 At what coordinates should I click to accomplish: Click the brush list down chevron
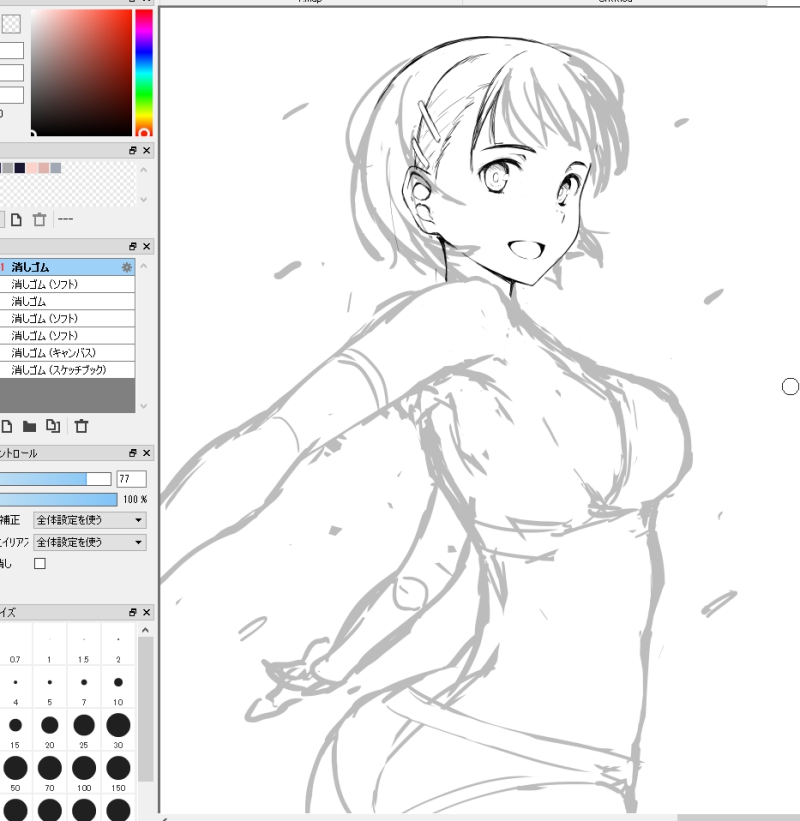click(144, 406)
